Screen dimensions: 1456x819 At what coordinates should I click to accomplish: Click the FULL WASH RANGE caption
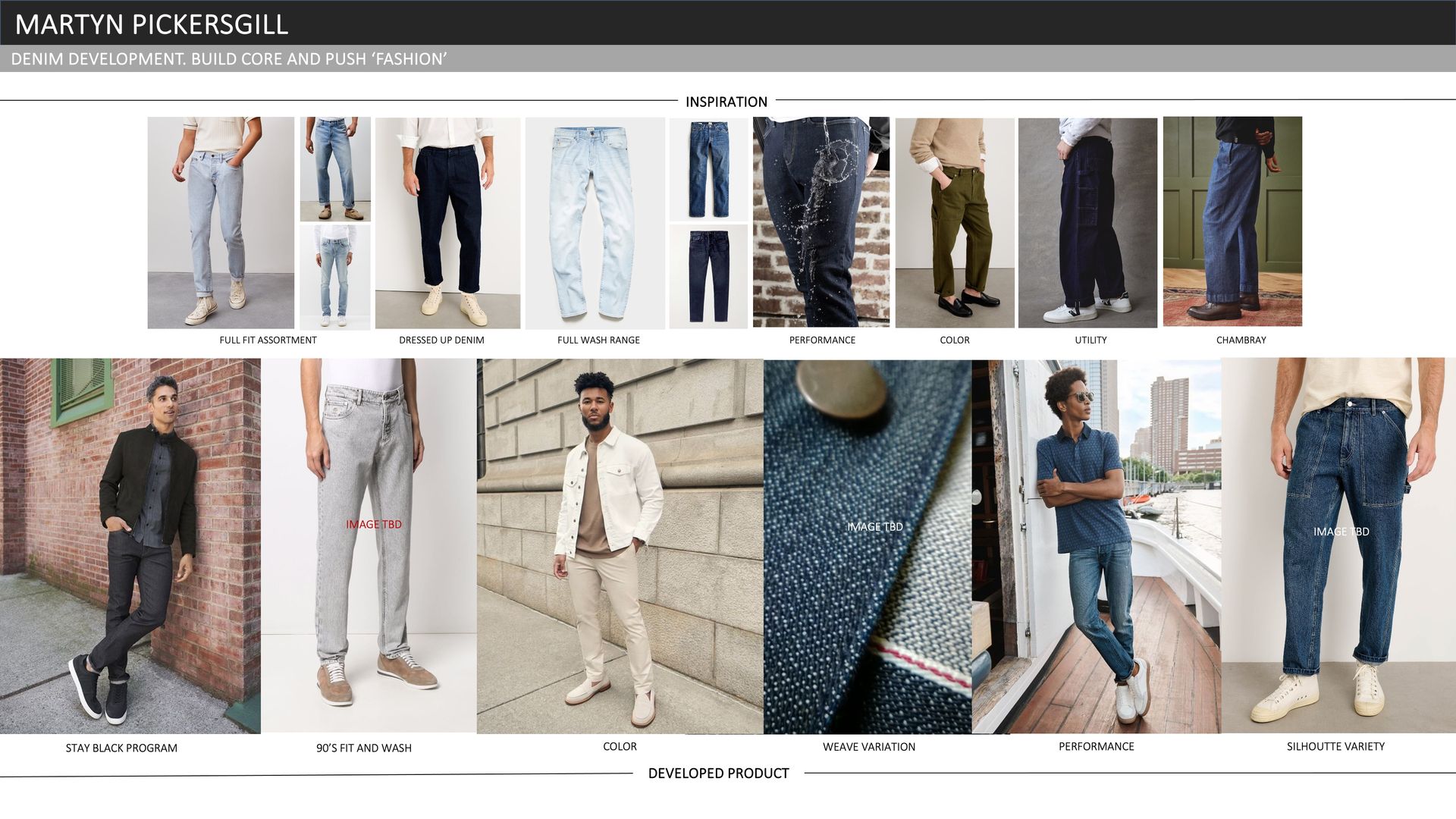click(598, 340)
